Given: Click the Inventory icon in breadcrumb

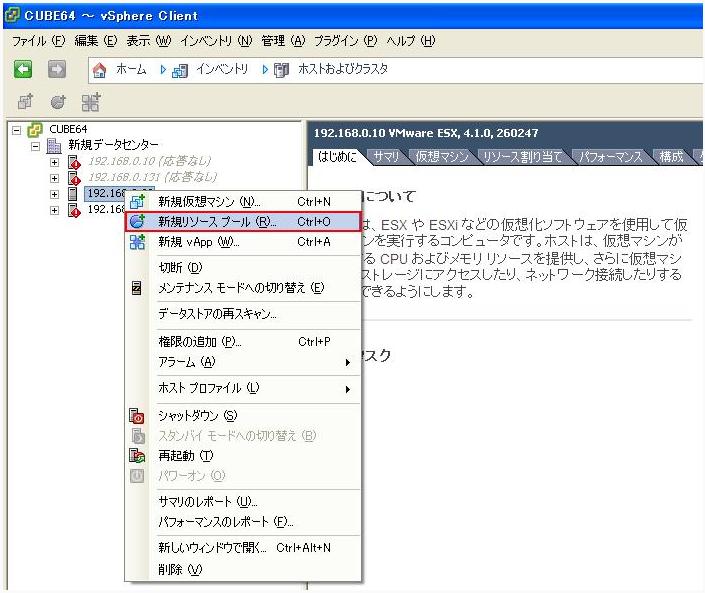Looking at the screenshot, I should coord(180,70).
